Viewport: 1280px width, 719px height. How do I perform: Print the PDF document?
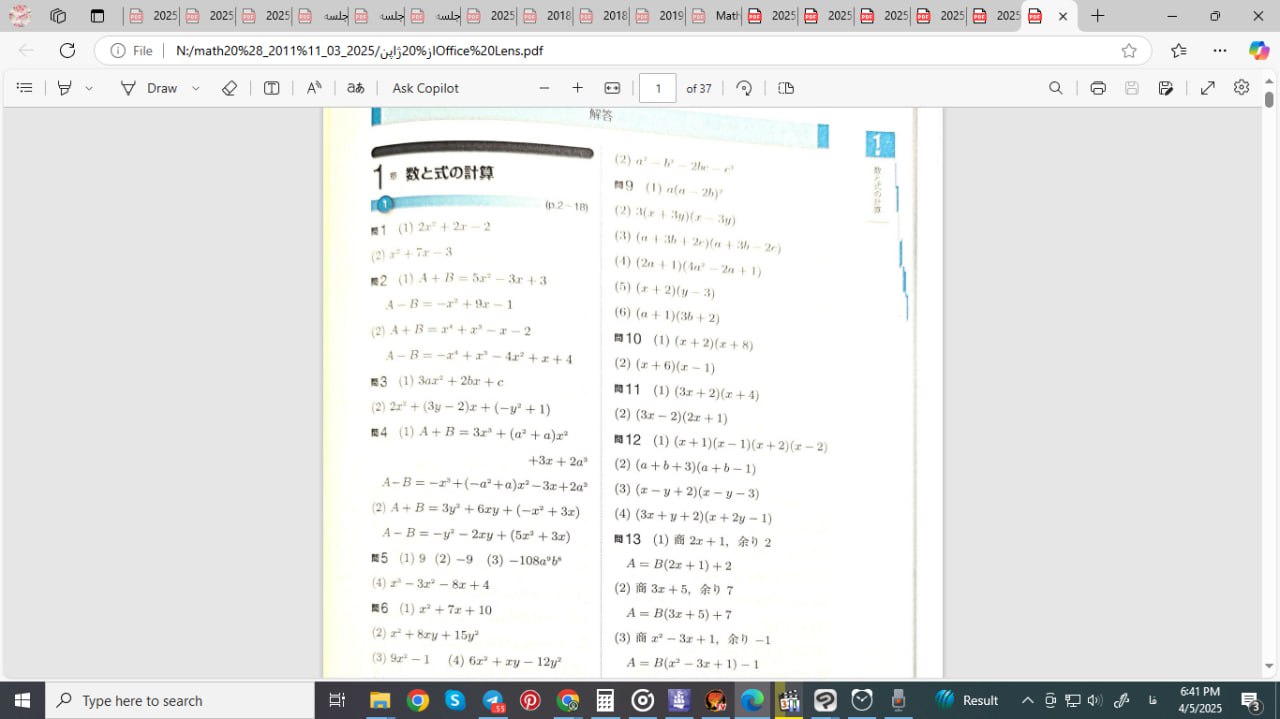1098,88
